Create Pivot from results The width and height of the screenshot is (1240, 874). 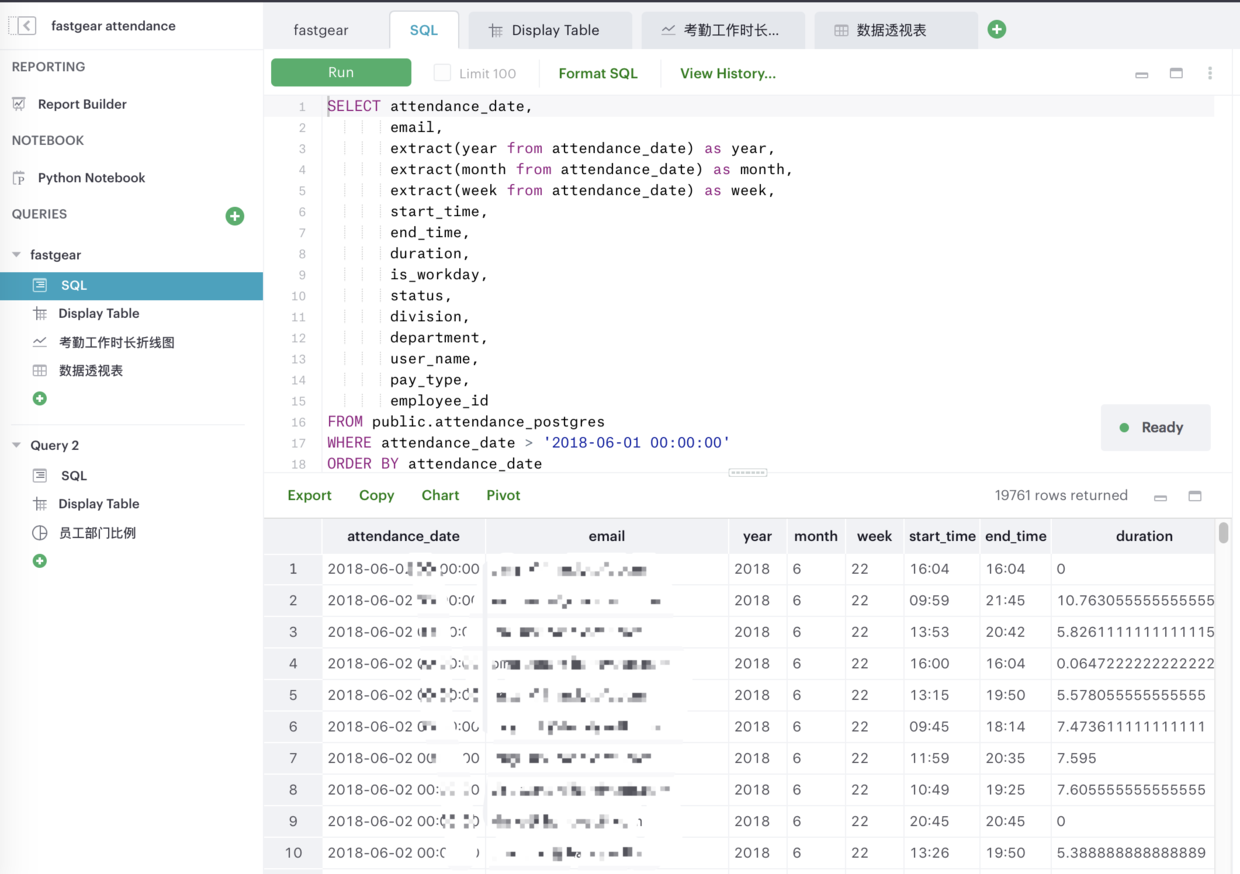[503, 495]
